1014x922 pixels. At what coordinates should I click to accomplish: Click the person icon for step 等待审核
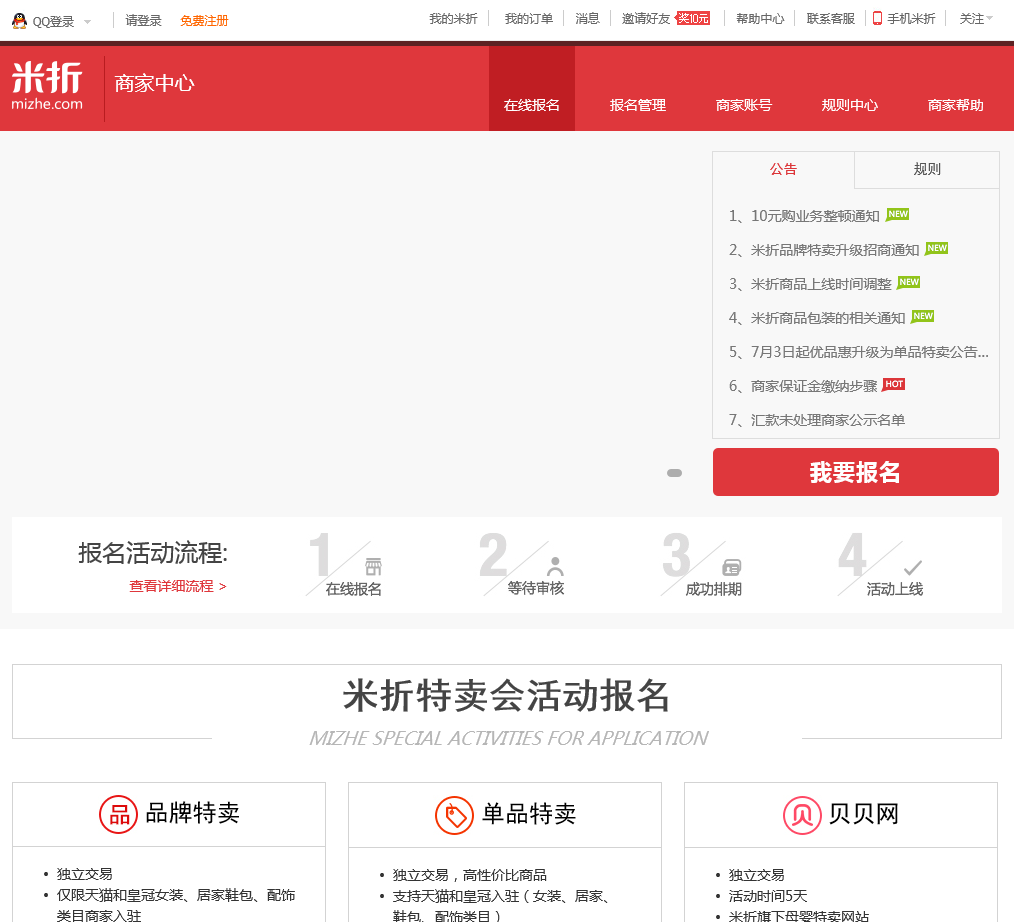[555, 566]
